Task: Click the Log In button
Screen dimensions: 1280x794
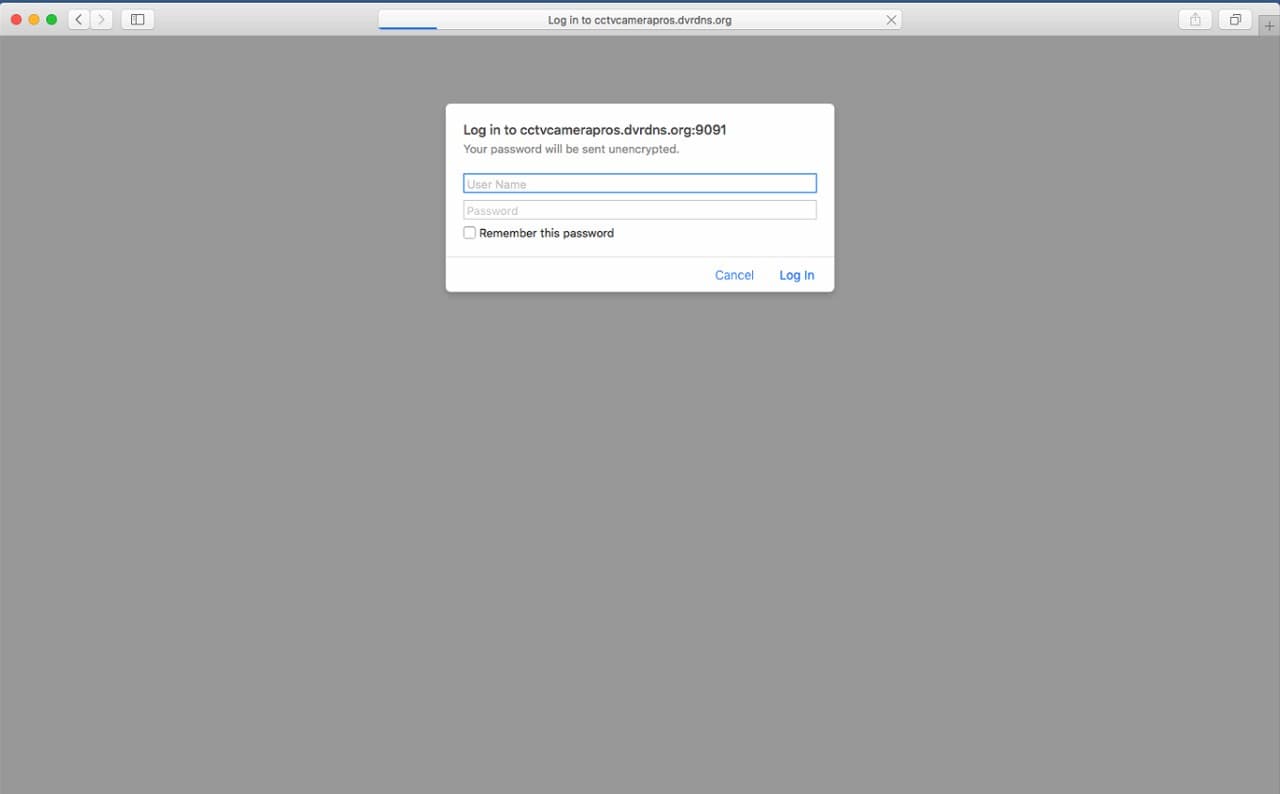Action: pyautogui.click(x=797, y=275)
